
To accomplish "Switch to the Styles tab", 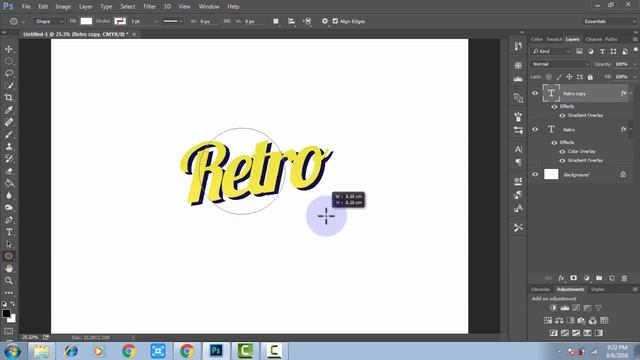I will (598, 289).
